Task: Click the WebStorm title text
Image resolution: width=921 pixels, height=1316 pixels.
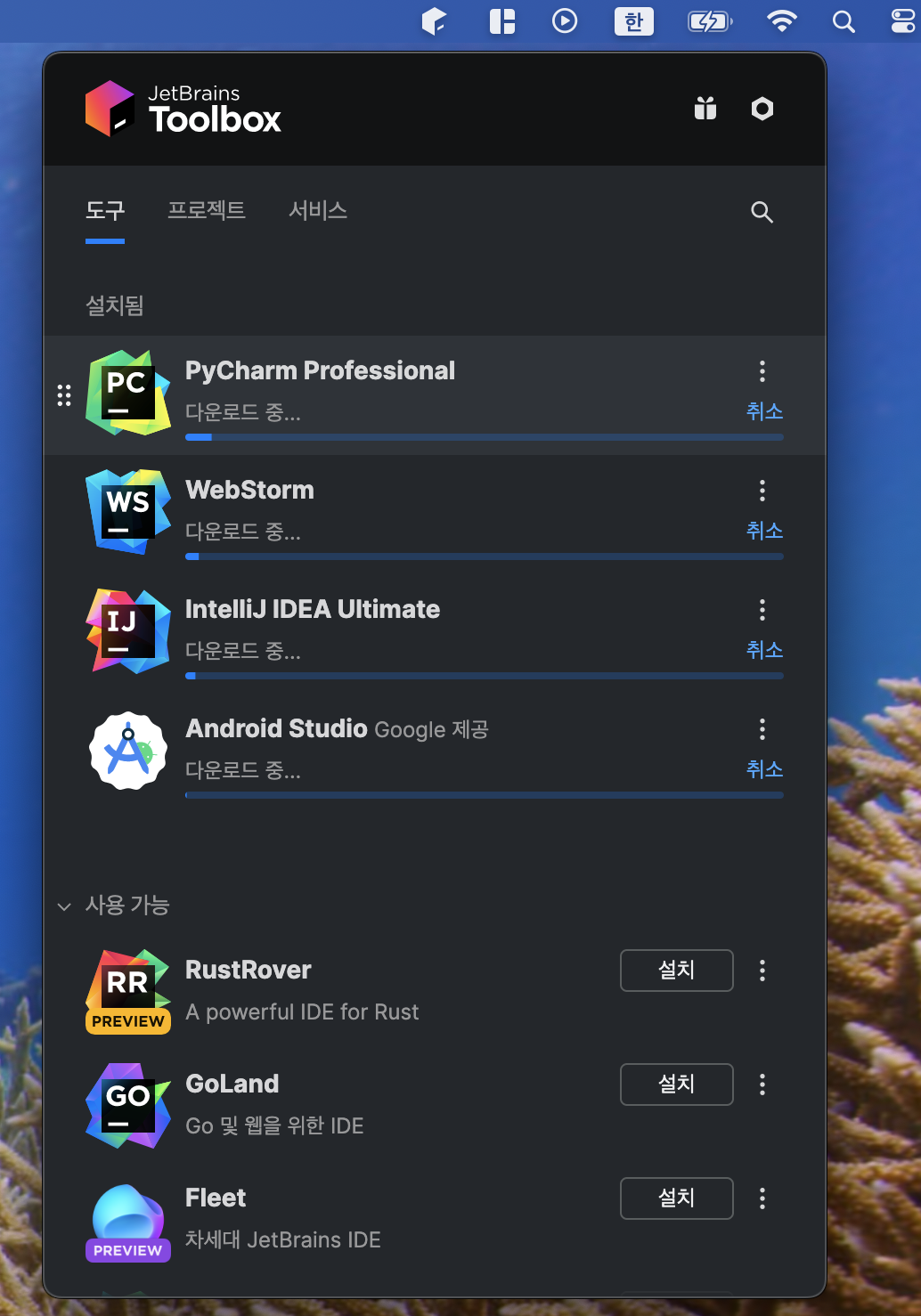Action: (x=249, y=491)
